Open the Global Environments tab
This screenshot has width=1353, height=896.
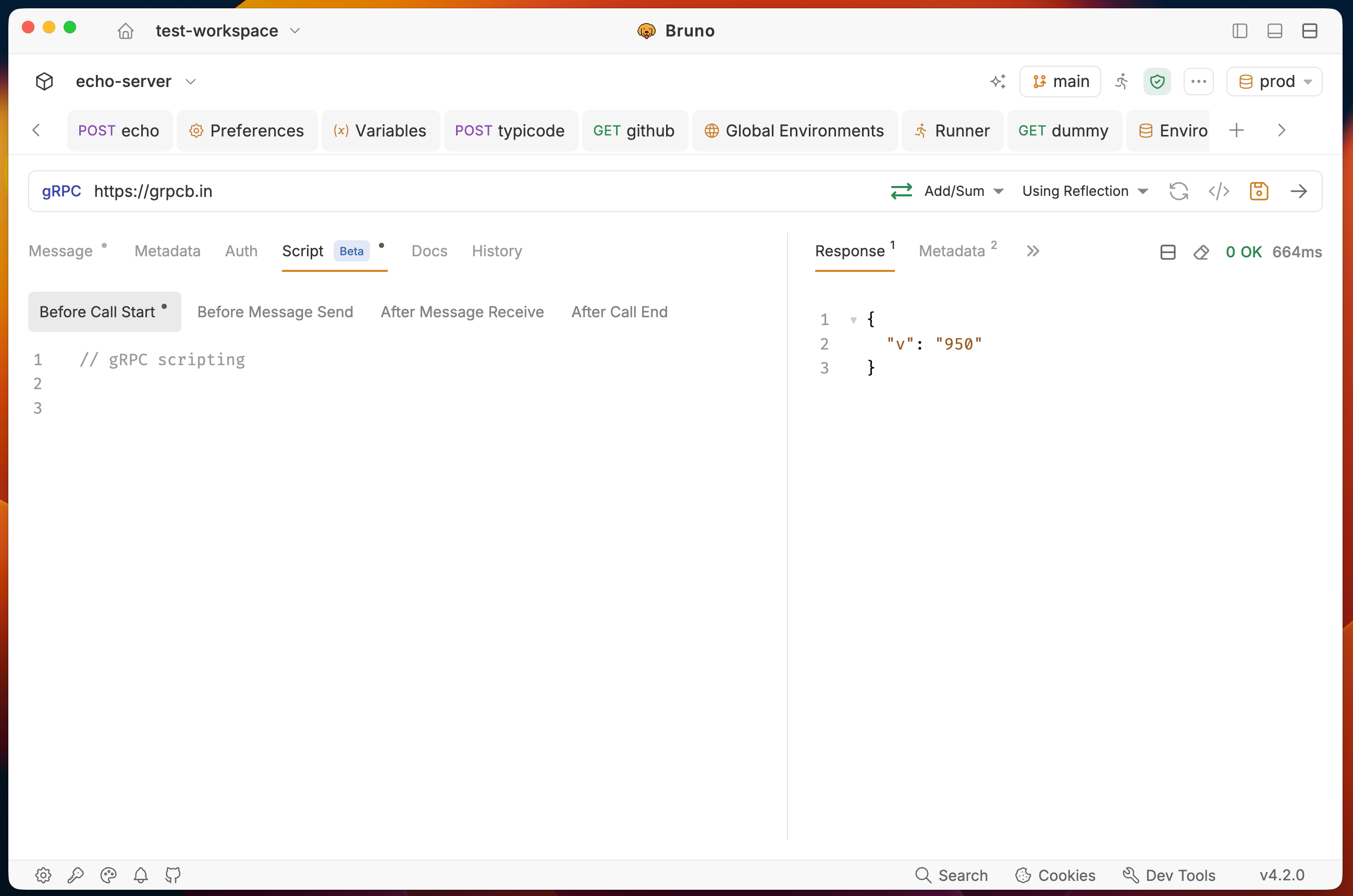click(x=794, y=131)
